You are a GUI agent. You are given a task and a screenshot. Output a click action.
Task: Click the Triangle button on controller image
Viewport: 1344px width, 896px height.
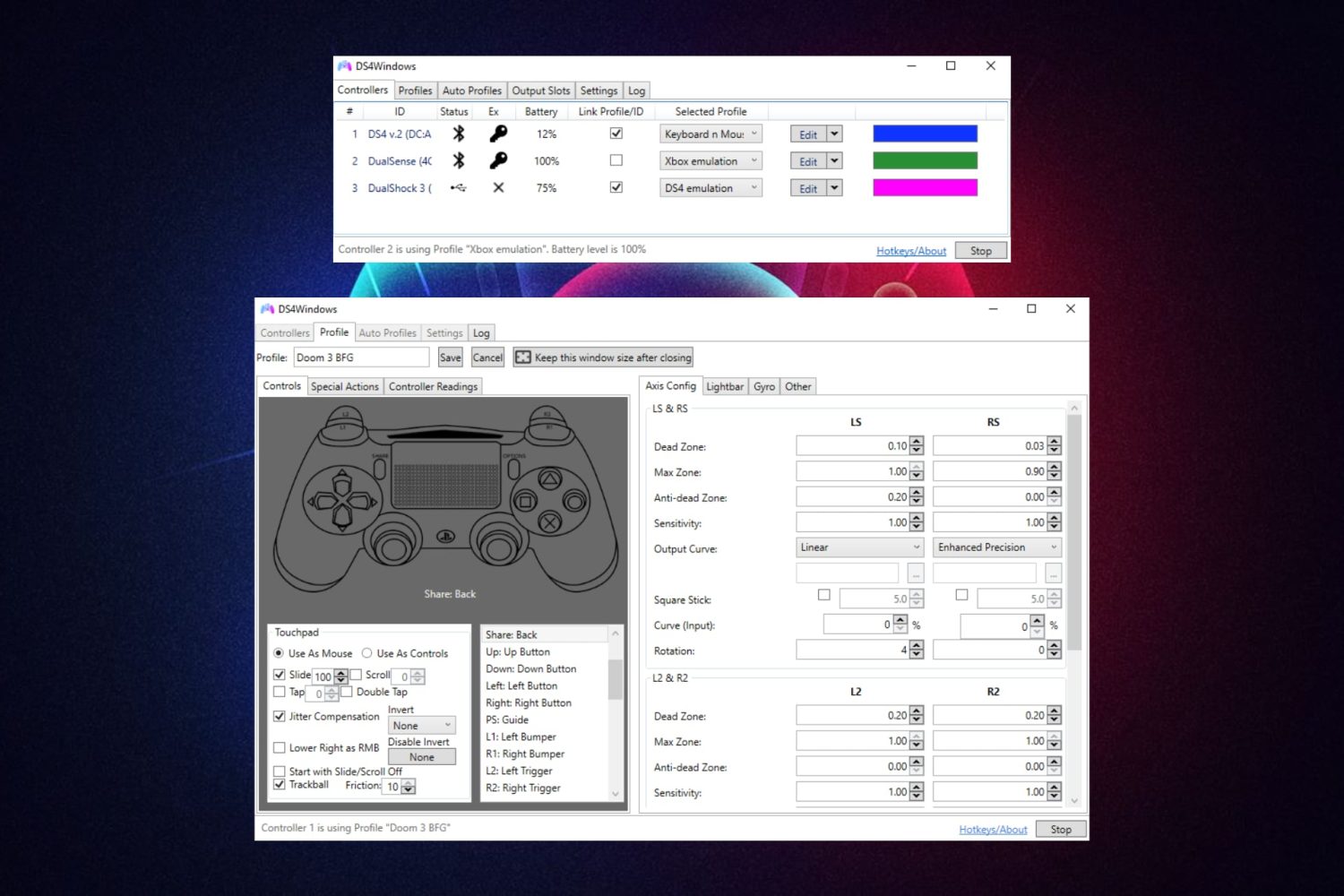[x=549, y=479]
